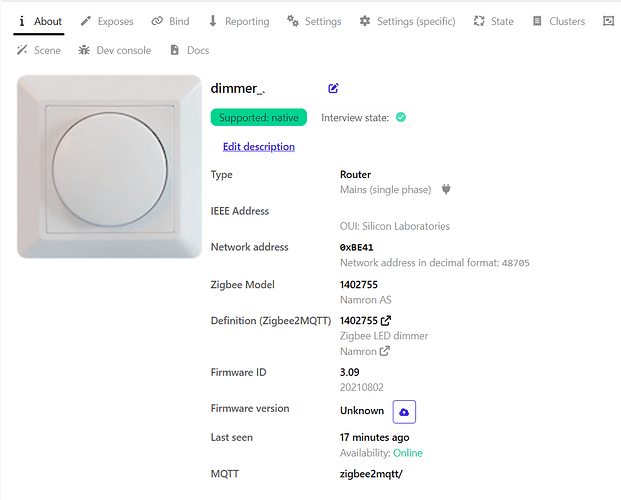Screen dimensions: 621x500
Task: Go to the Reporting tab
Action: (239, 21)
